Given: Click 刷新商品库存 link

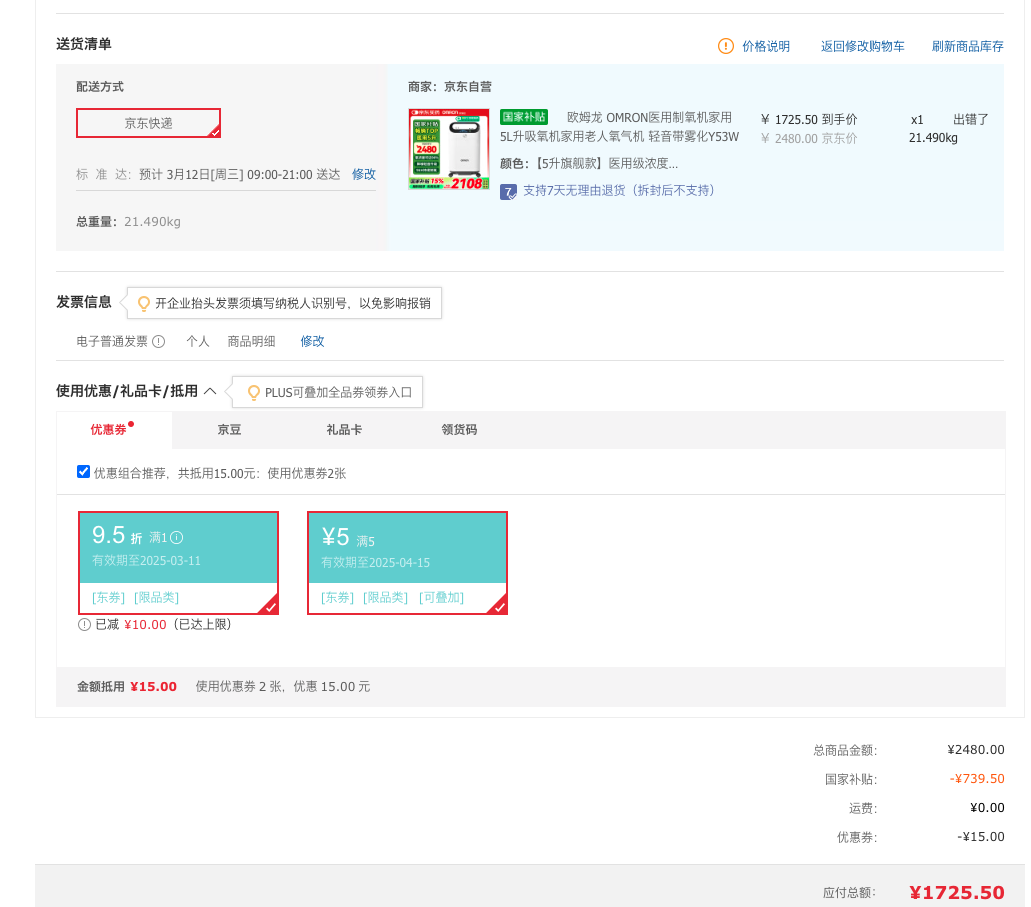Looking at the screenshot, I should pyautogui.click(x=967, y=46).
